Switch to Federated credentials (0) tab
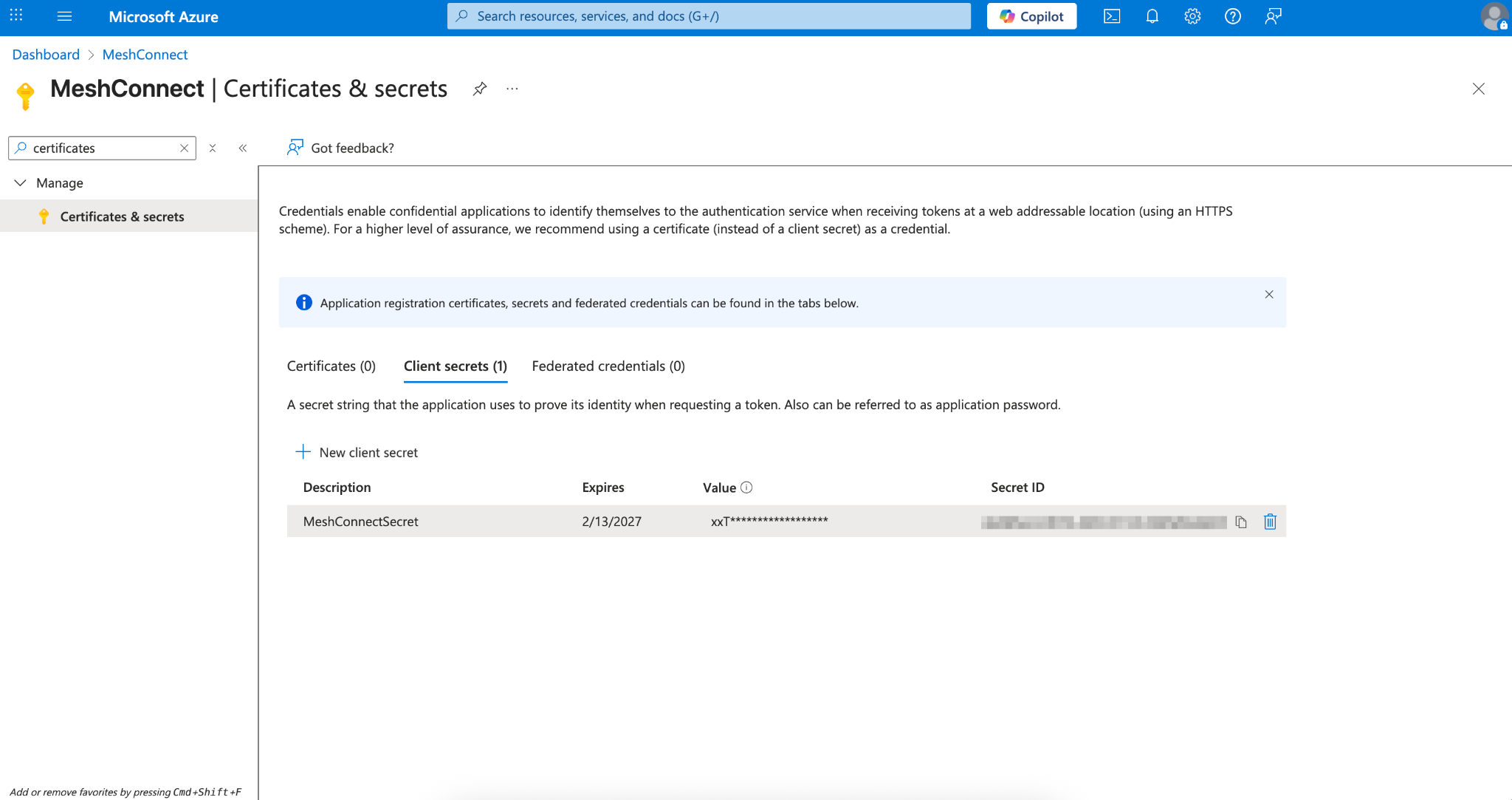Image resolution: width=1512 pixels, height=800 pixels. coord(608,366)
